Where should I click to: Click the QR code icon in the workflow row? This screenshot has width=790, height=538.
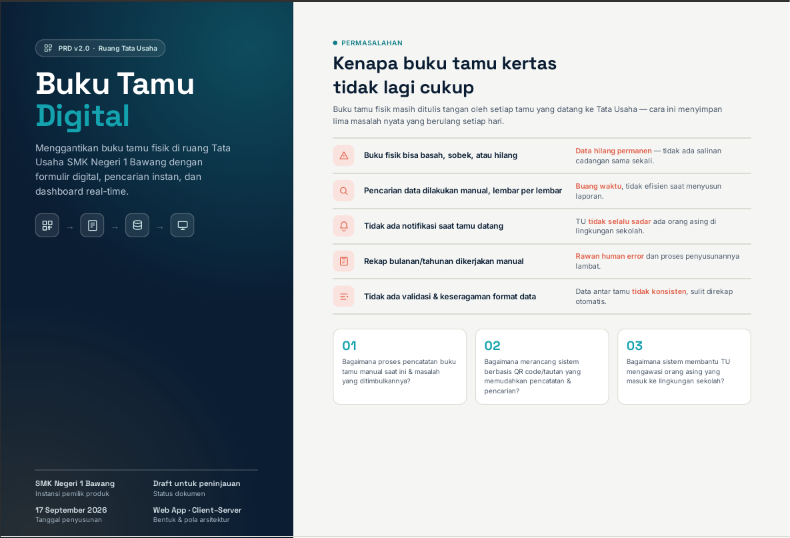click(47, 225)
